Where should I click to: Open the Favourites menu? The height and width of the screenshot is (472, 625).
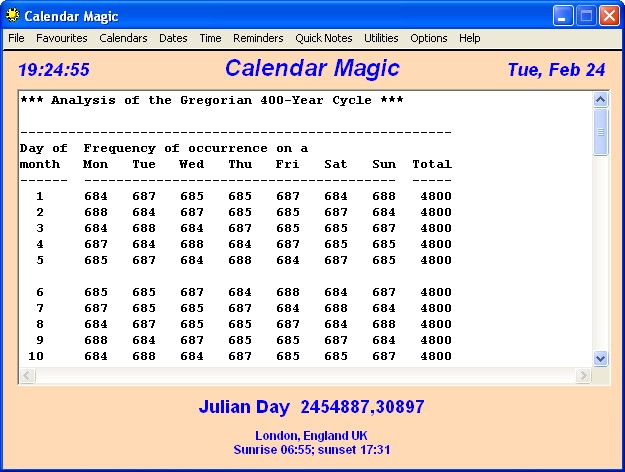62,38
